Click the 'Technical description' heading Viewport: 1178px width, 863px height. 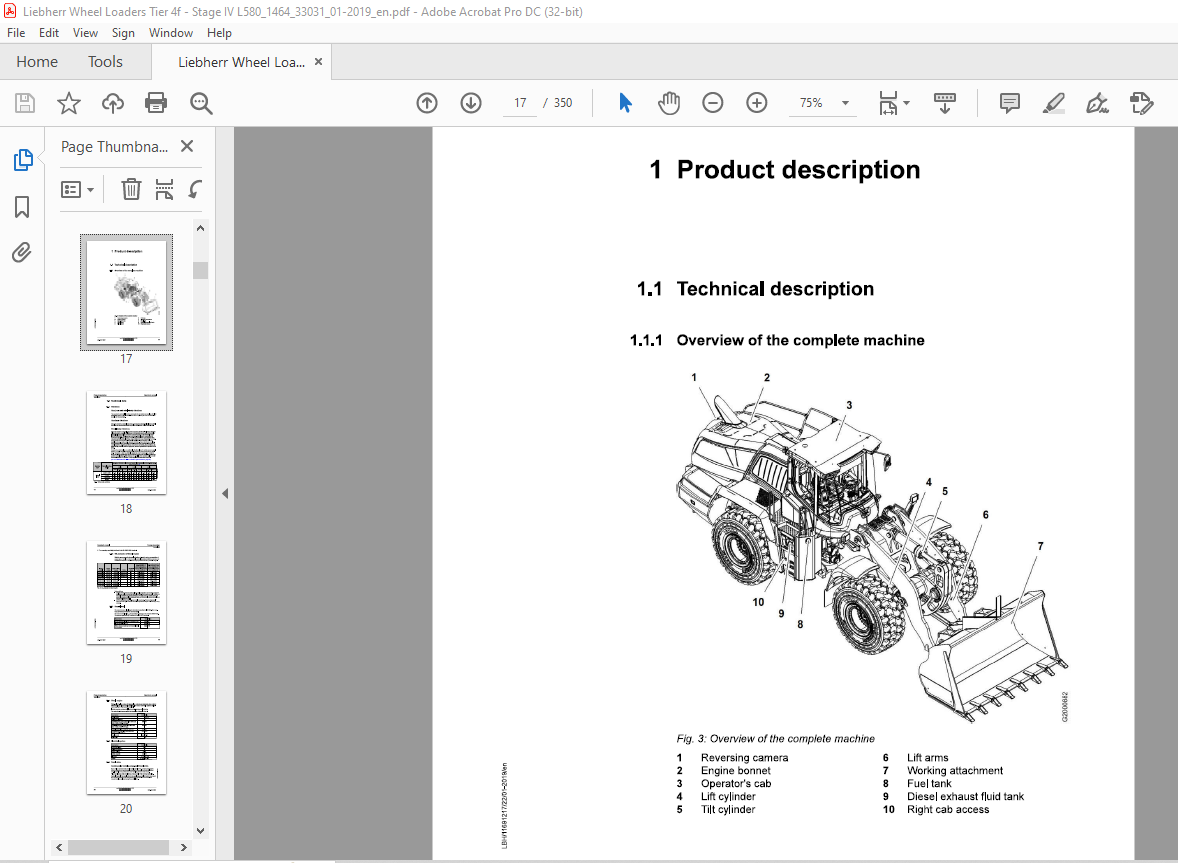(x=775, y=289)
